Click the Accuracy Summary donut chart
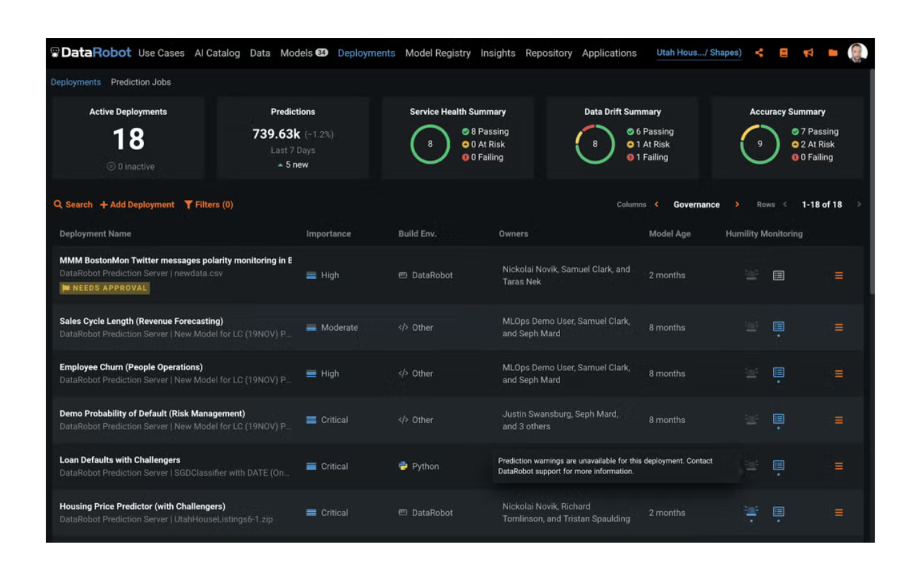The image size is (914, 580). tap(760, 144)
